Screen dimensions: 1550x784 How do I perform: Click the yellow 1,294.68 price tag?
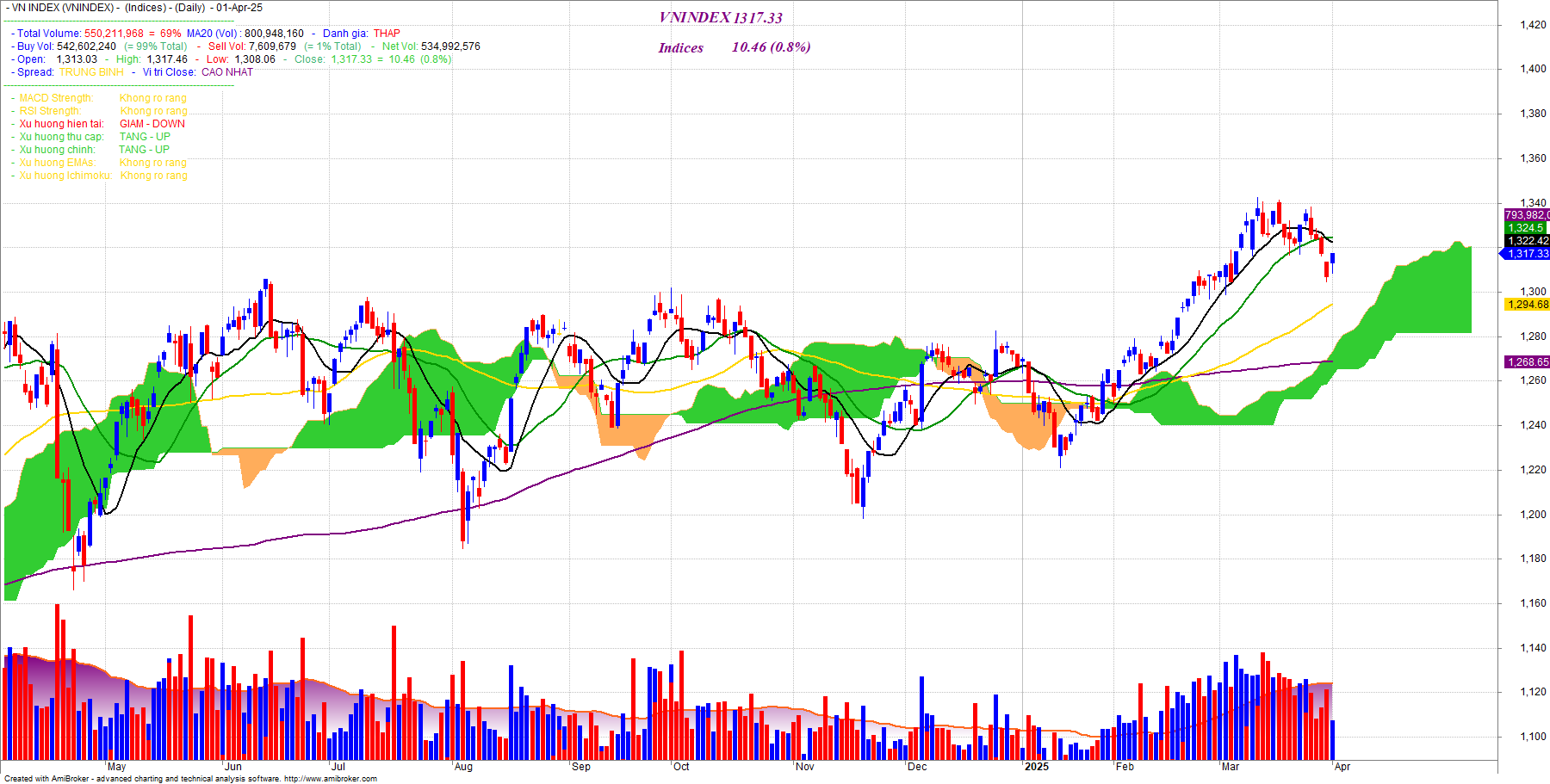(x=1527, y=305)
